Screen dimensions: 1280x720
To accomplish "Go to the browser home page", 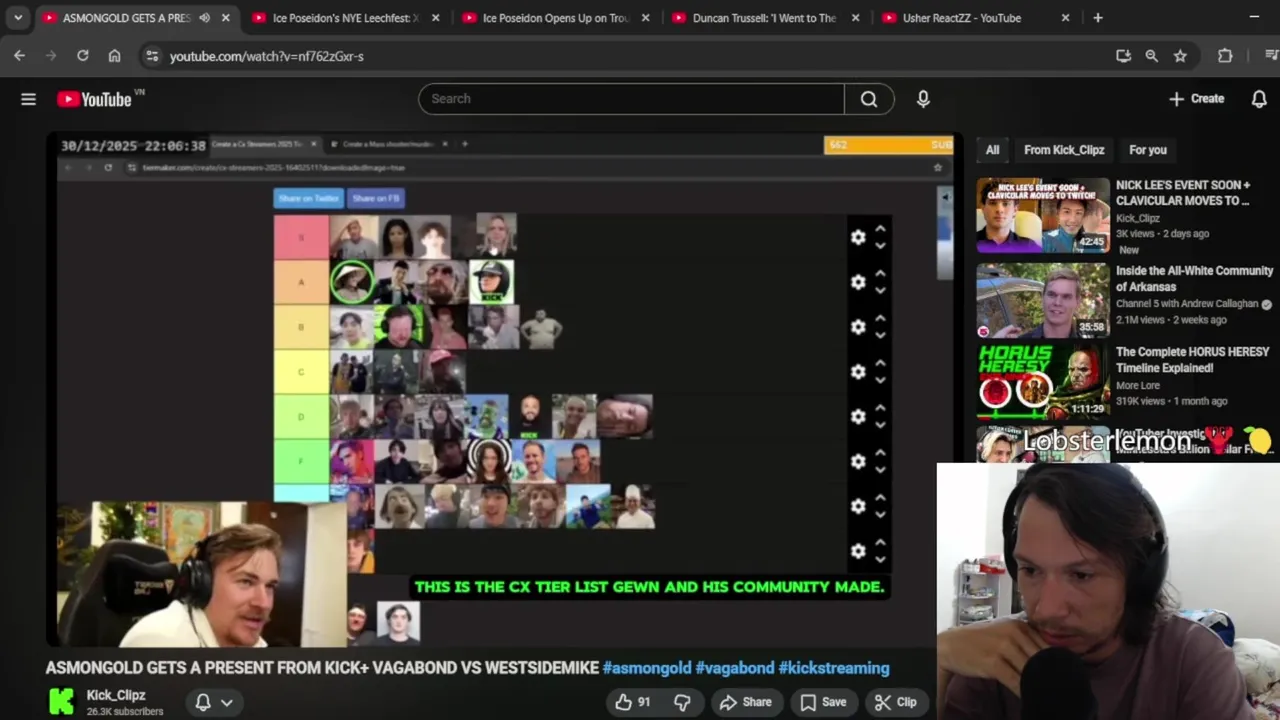I will pyautogui.click(x=114, y=56).
